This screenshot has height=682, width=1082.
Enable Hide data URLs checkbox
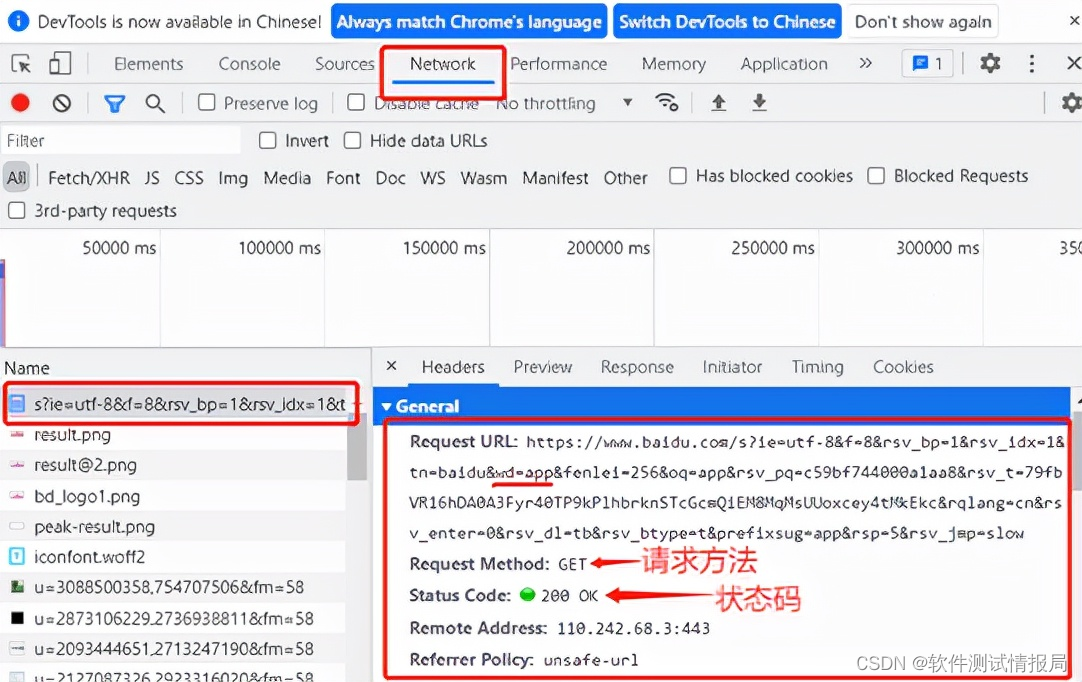[353, 141]
